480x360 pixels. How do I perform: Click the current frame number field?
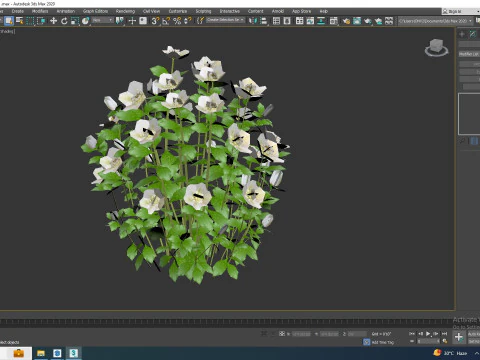pos(429,341)
